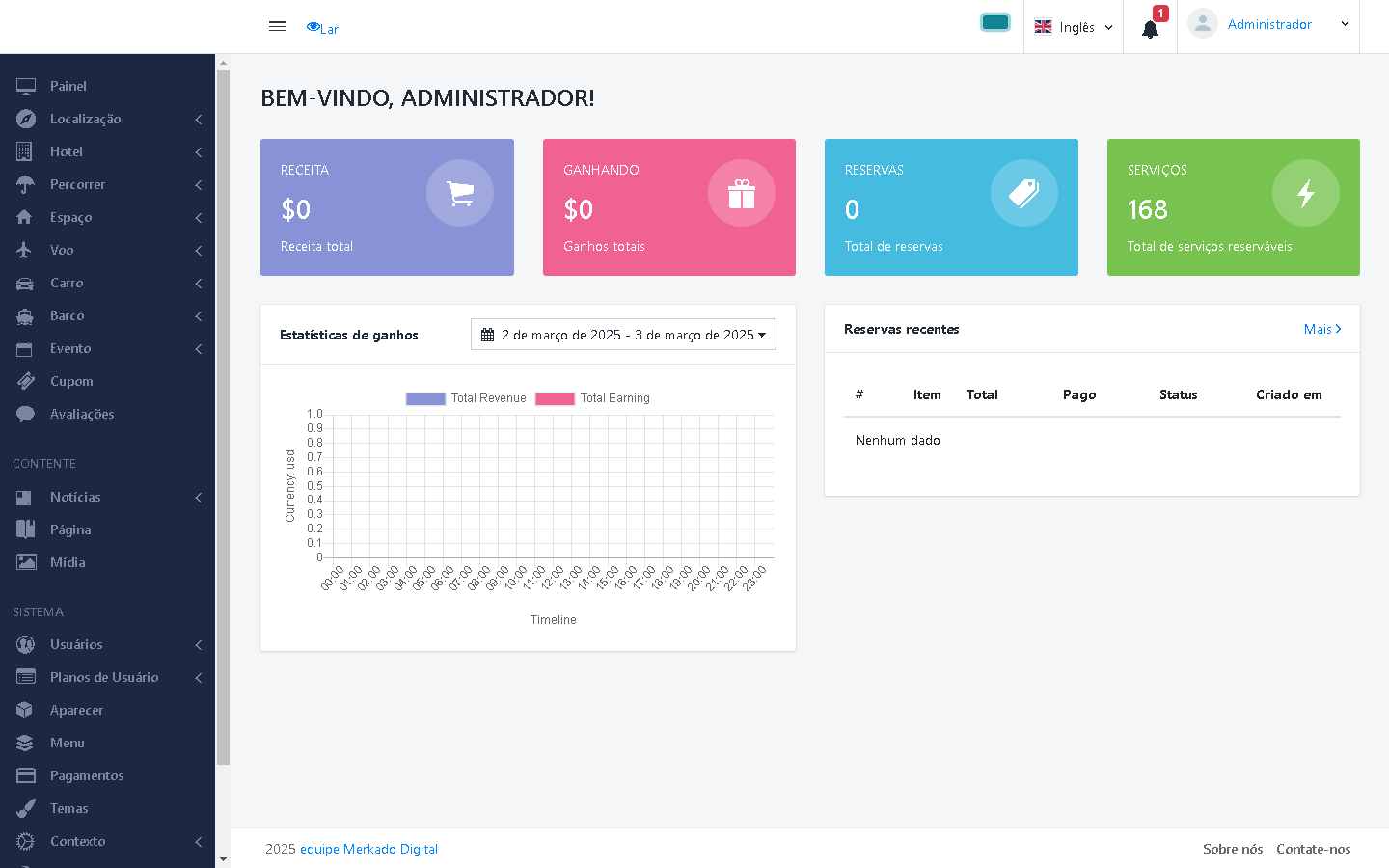Click the sidebar scrollbar down arrow
Viewport: 1389px width, 868px height.
pos(224,858)
